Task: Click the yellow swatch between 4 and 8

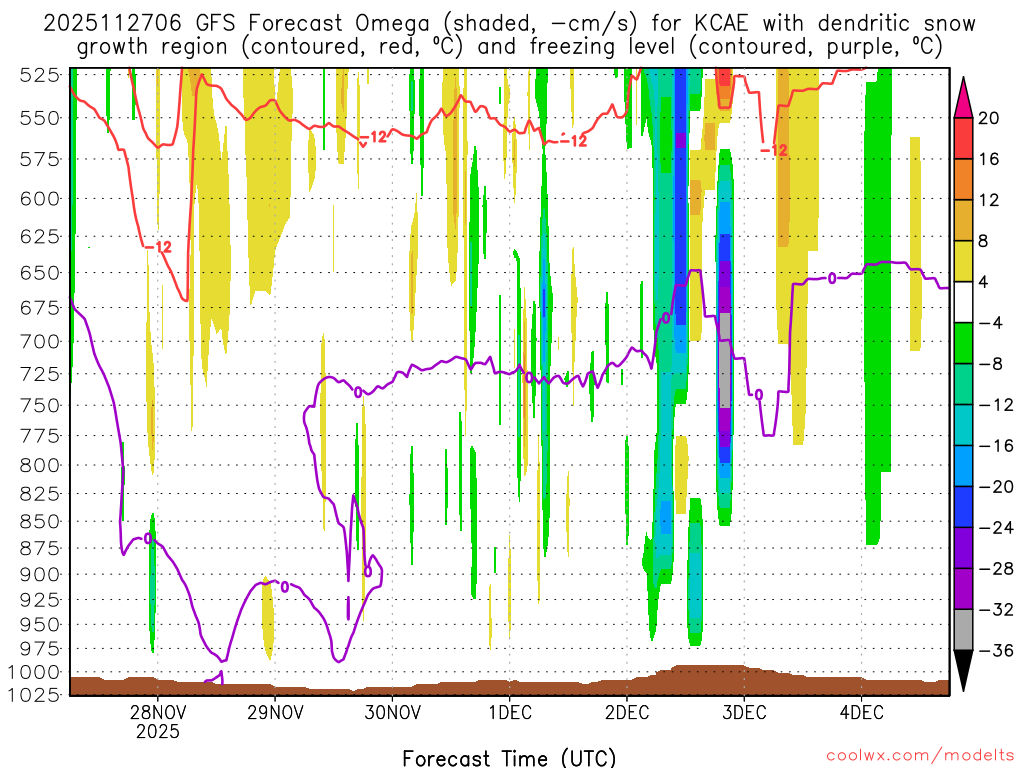Action: (x=963, y=261)
